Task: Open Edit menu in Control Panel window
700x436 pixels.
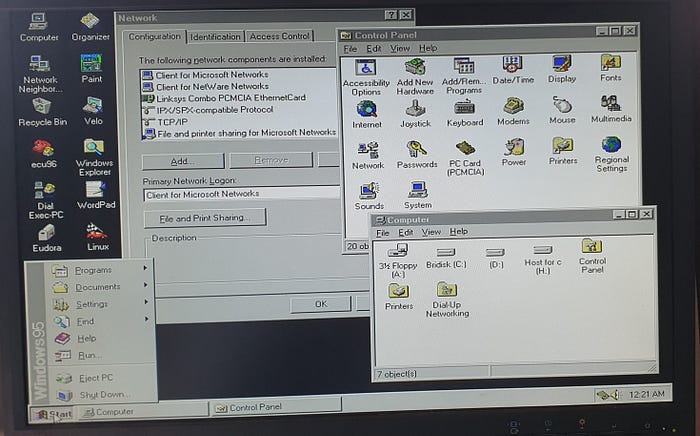Action: point(374,48)
